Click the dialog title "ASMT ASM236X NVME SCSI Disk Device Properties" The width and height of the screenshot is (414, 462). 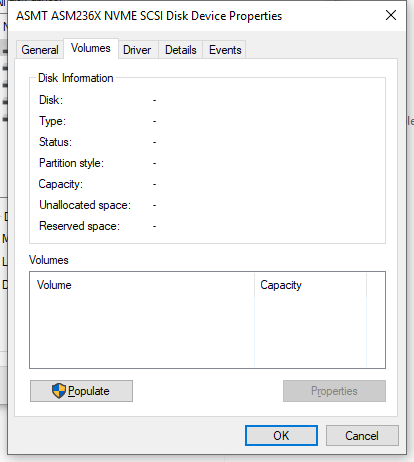tap(149, 16)
